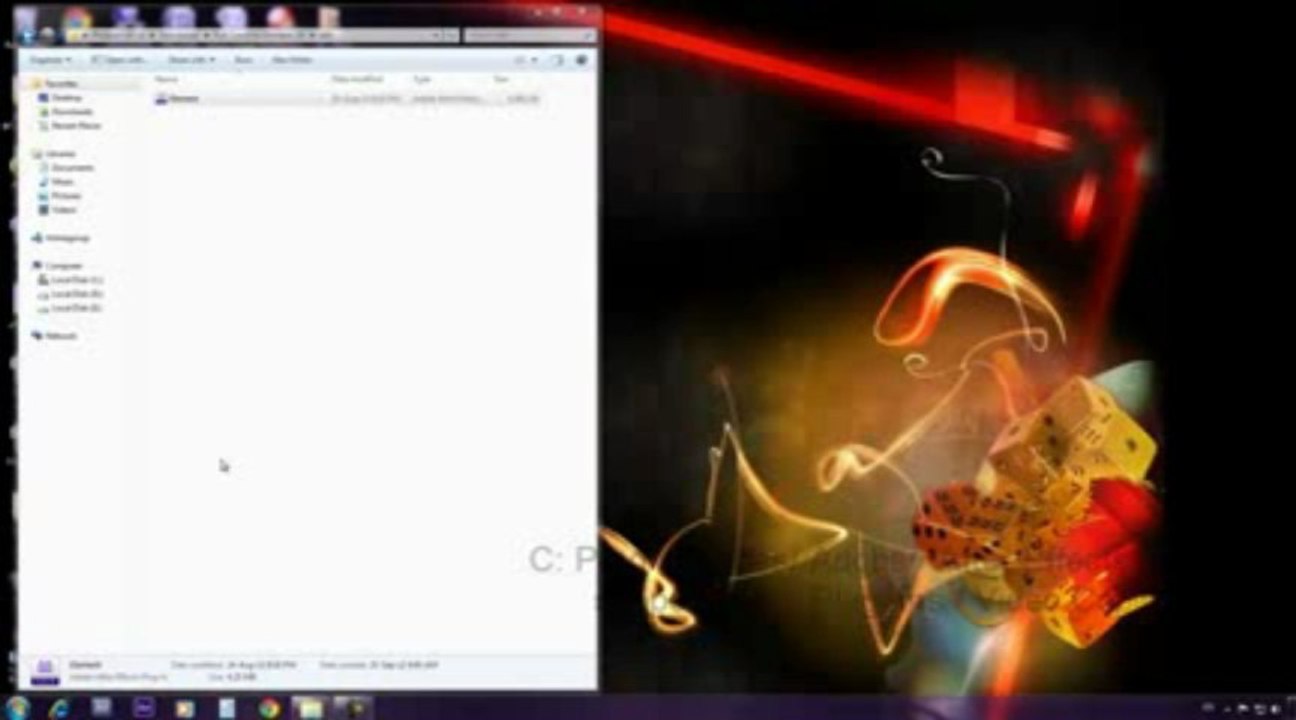Switch to Windows Explorer taskbar button
The height and width of the screenshot is (720, 1296).
point(311,708)
